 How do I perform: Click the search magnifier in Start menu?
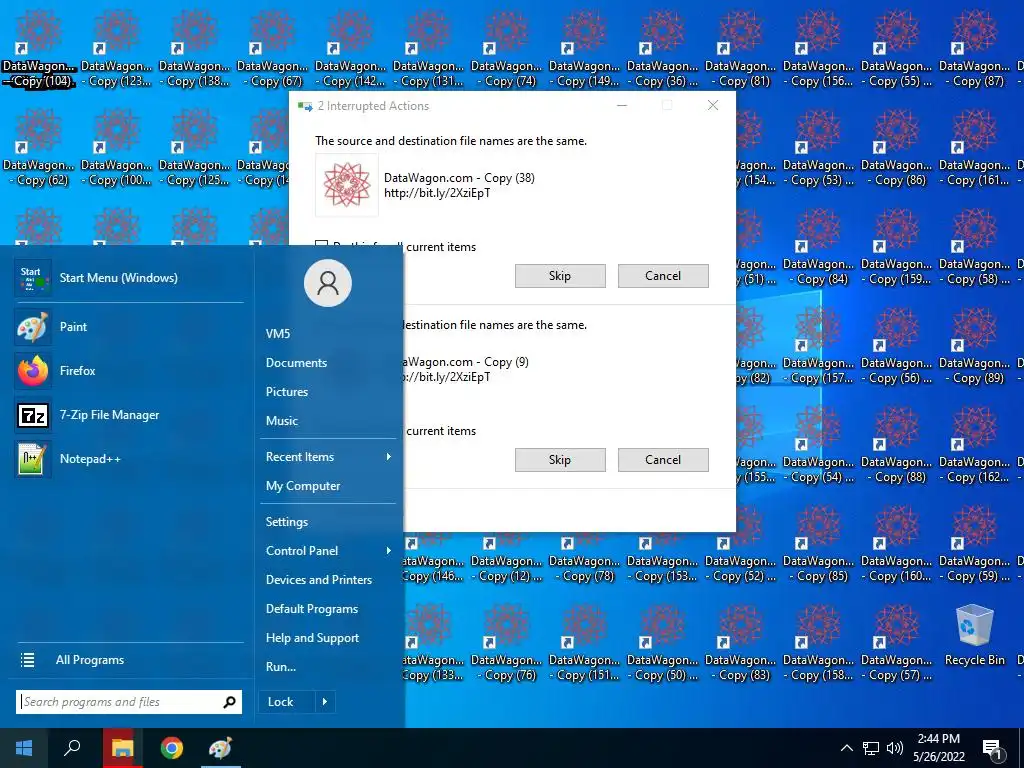tap(229, 702)
